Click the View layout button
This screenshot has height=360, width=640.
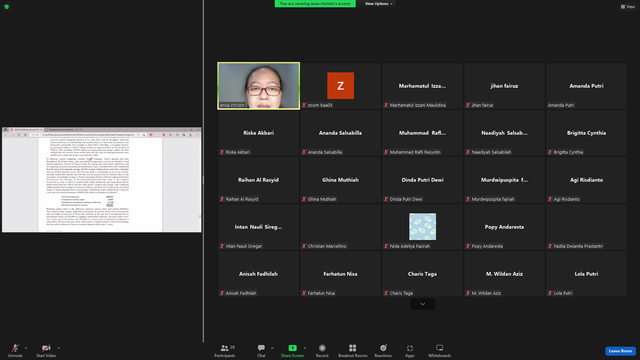(628, 7)
